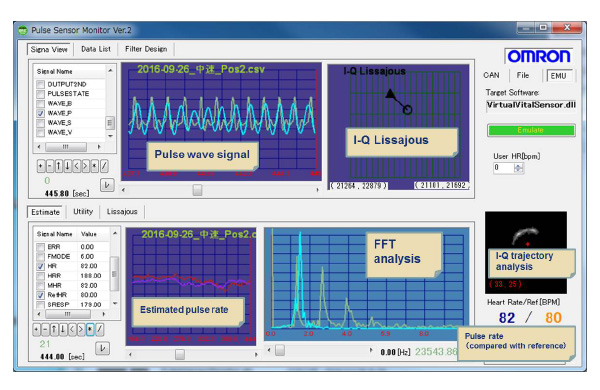The image size is (600, 390).
Task: Click the minus button under the upper signal list
Action: click(50, 166)
